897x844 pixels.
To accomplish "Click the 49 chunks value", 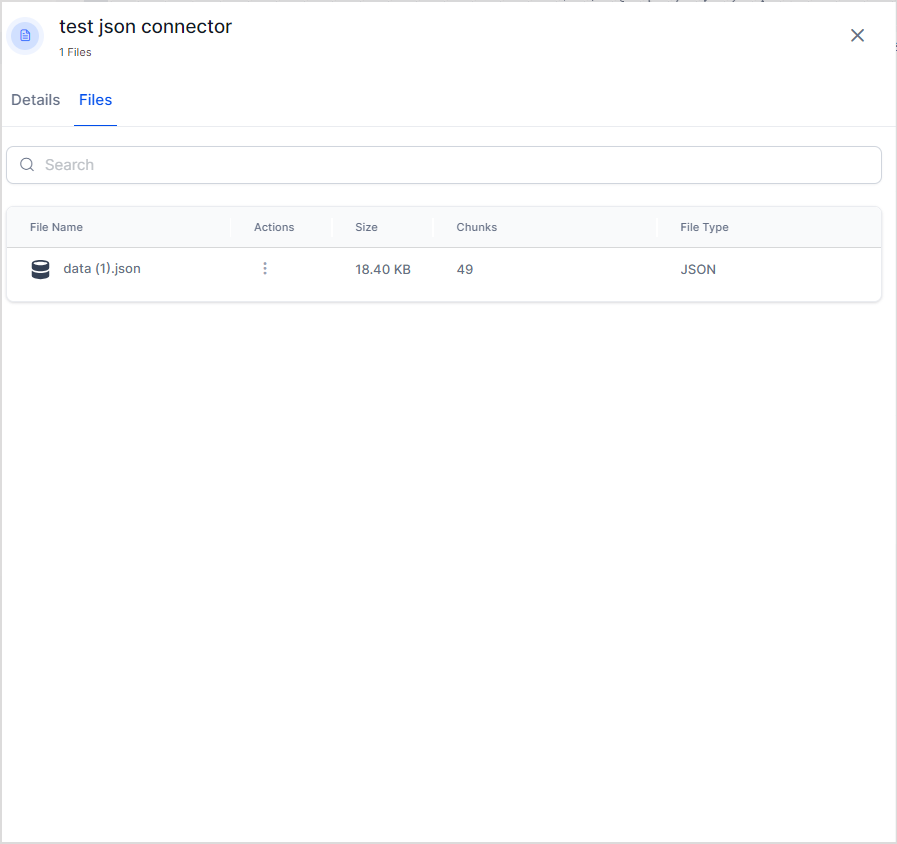I will (x=465, y=269).
